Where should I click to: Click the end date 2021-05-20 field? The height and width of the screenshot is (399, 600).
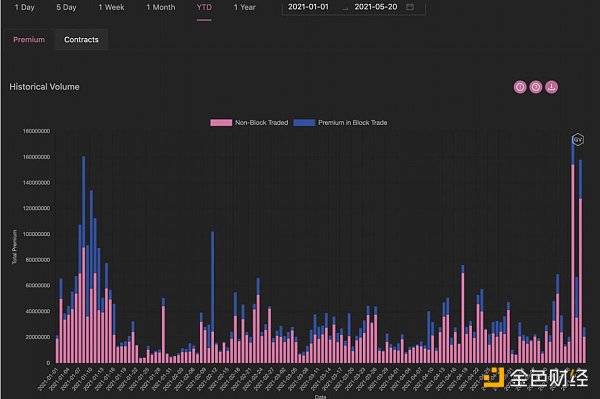pos(376,7)
